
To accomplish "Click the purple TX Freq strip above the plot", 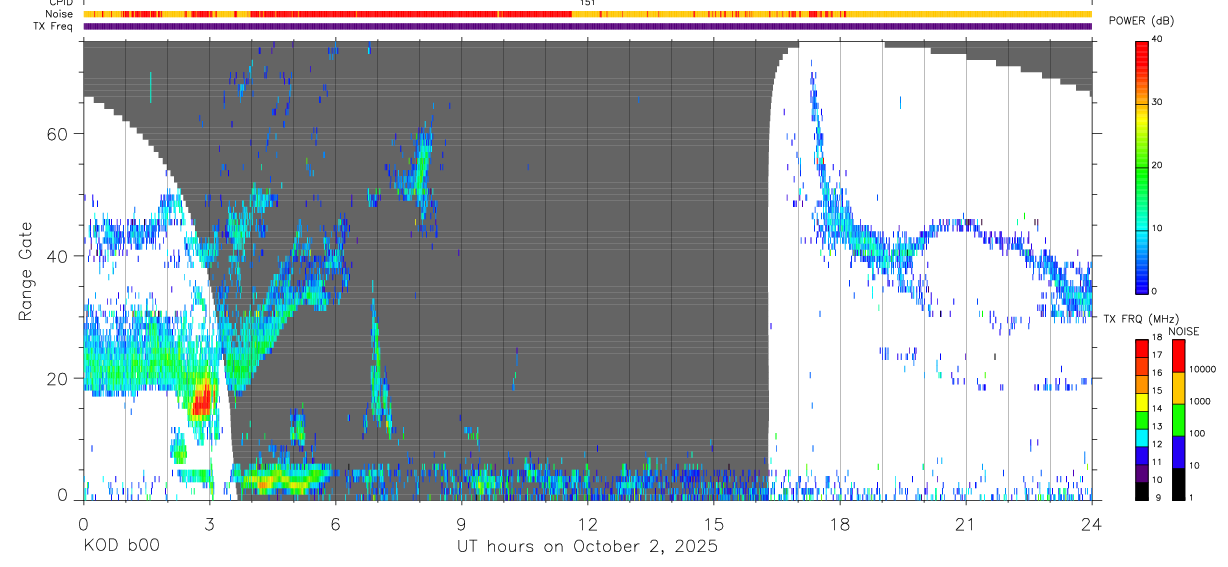I will [587, 26].
